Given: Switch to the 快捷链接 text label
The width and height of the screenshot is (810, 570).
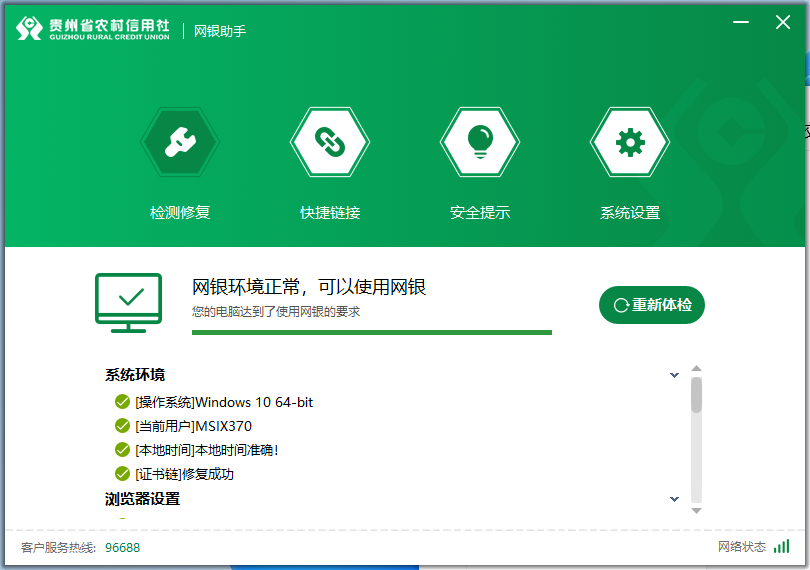Looking at the screenshot, I should tap(330, 213).
